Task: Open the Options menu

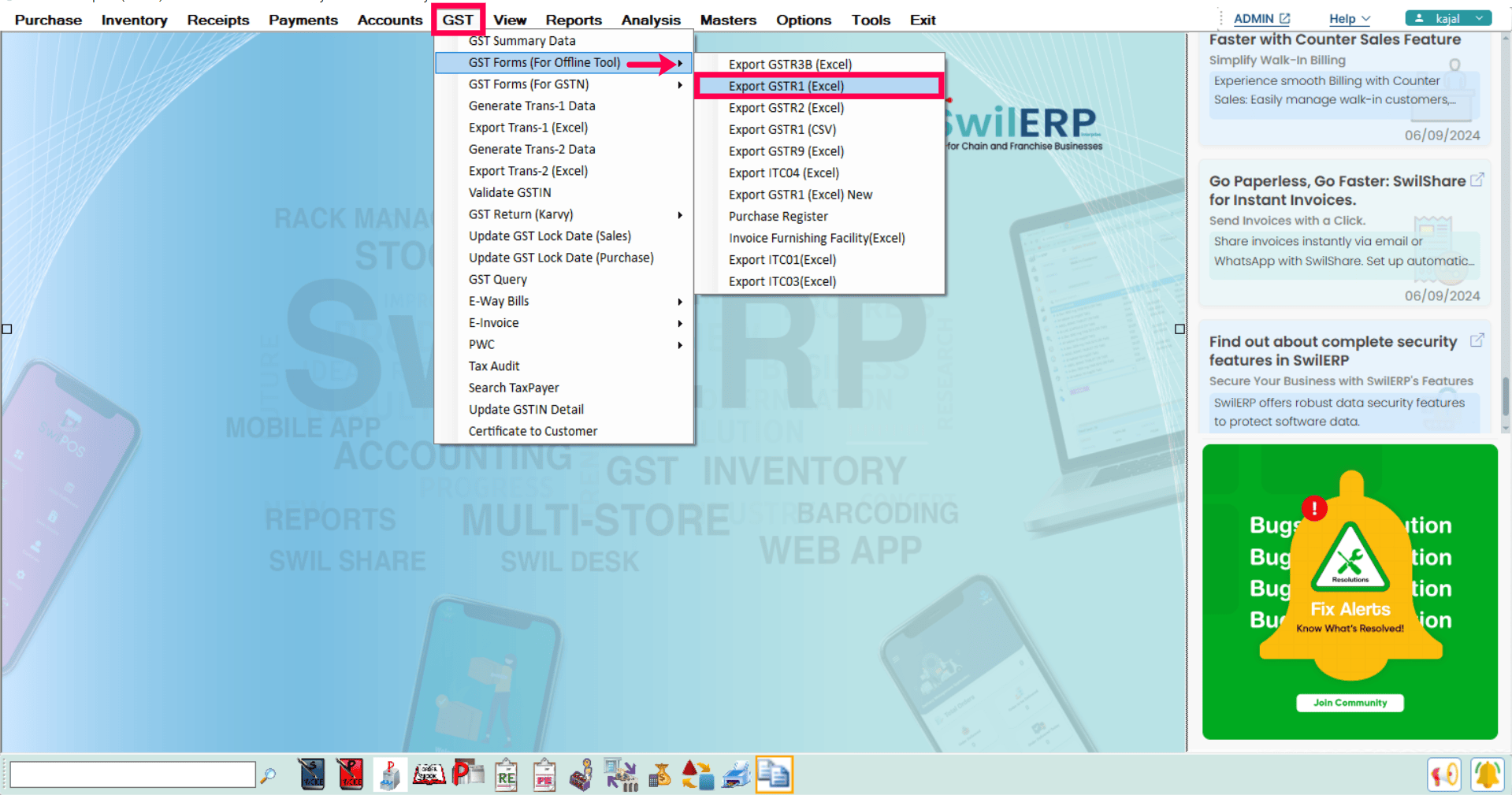Action: pyautogui.click(x=804, y=20)
